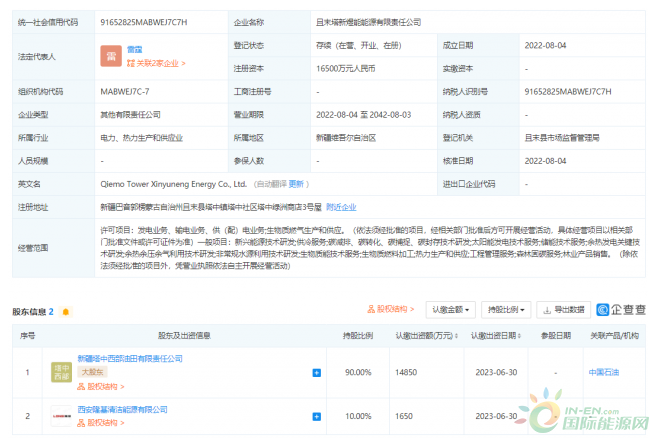
Task: Click the 90.00% shareholding value
Action: tap(358, 373)
